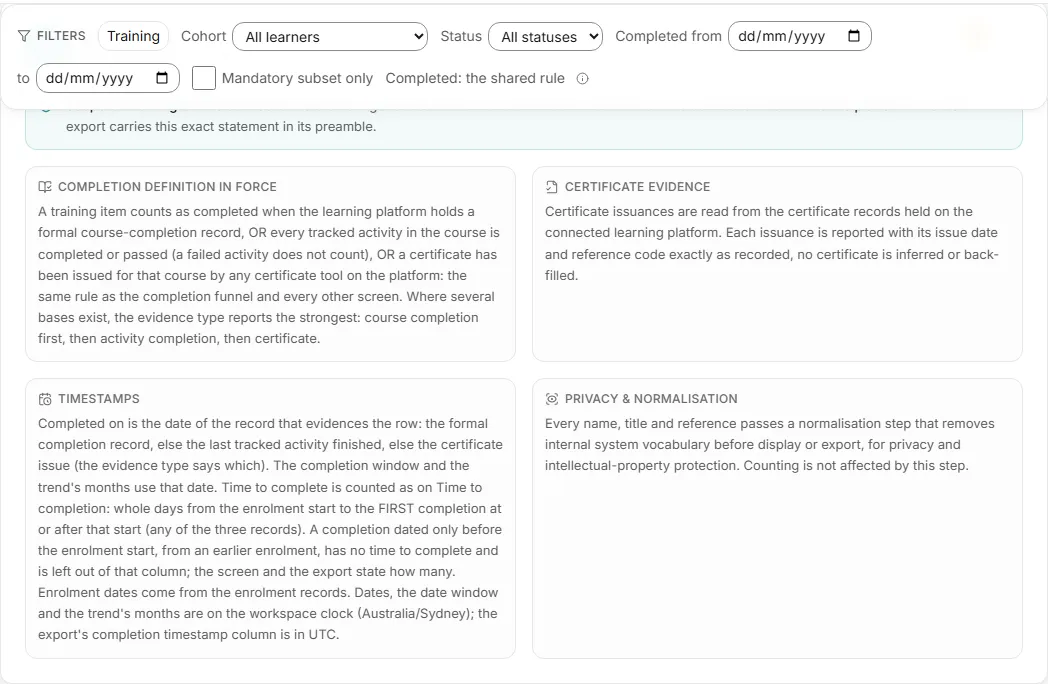Click the Training filter pill
This screenshot has width=1048, height=684.
point(134,36)
